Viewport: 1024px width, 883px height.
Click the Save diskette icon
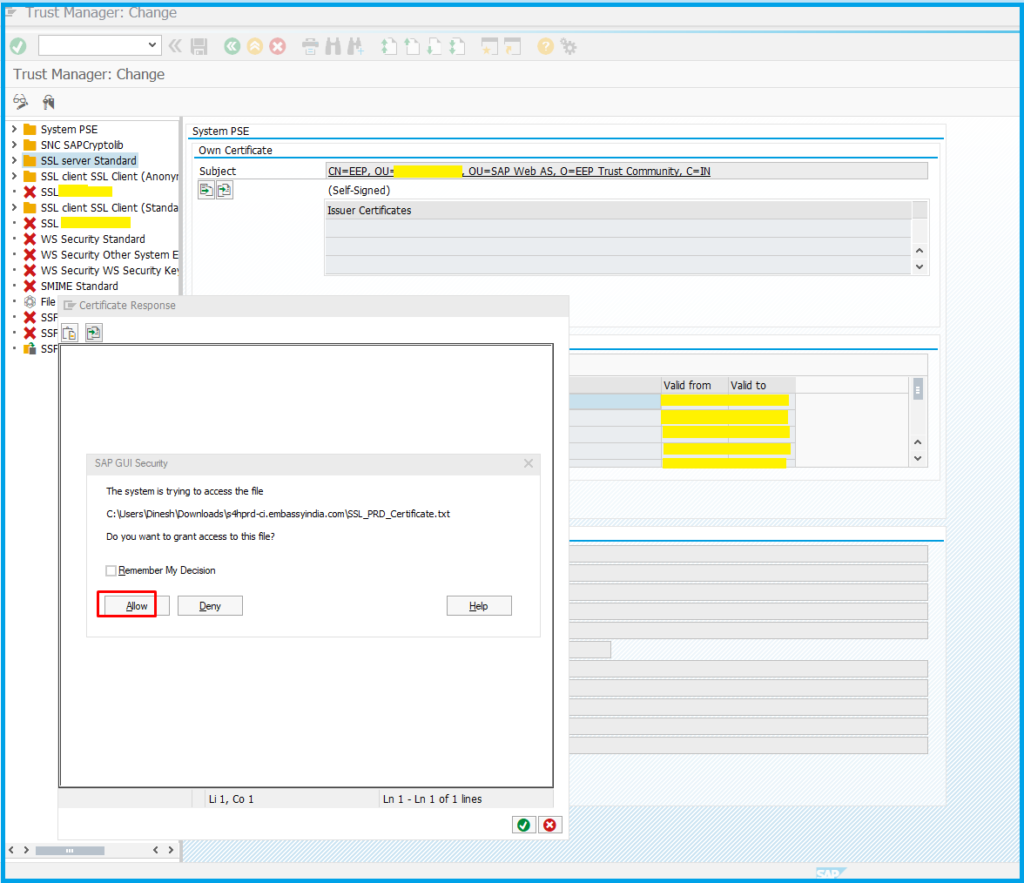[x=199, y=46]
